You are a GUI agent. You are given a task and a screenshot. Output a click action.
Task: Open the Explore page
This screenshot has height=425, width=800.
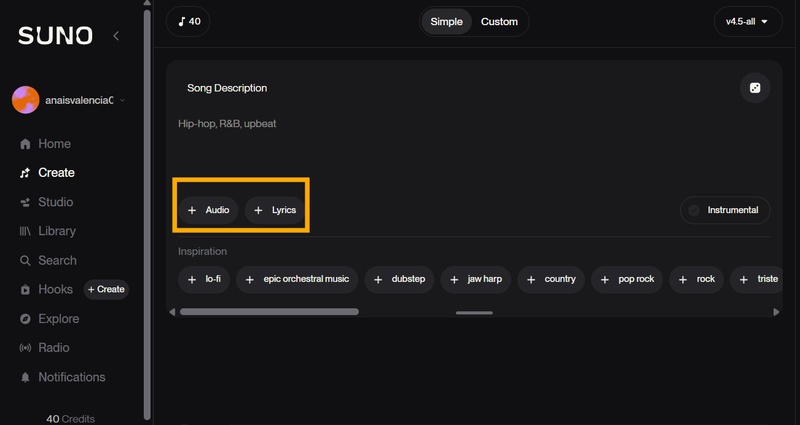click(x=58, y=319)
